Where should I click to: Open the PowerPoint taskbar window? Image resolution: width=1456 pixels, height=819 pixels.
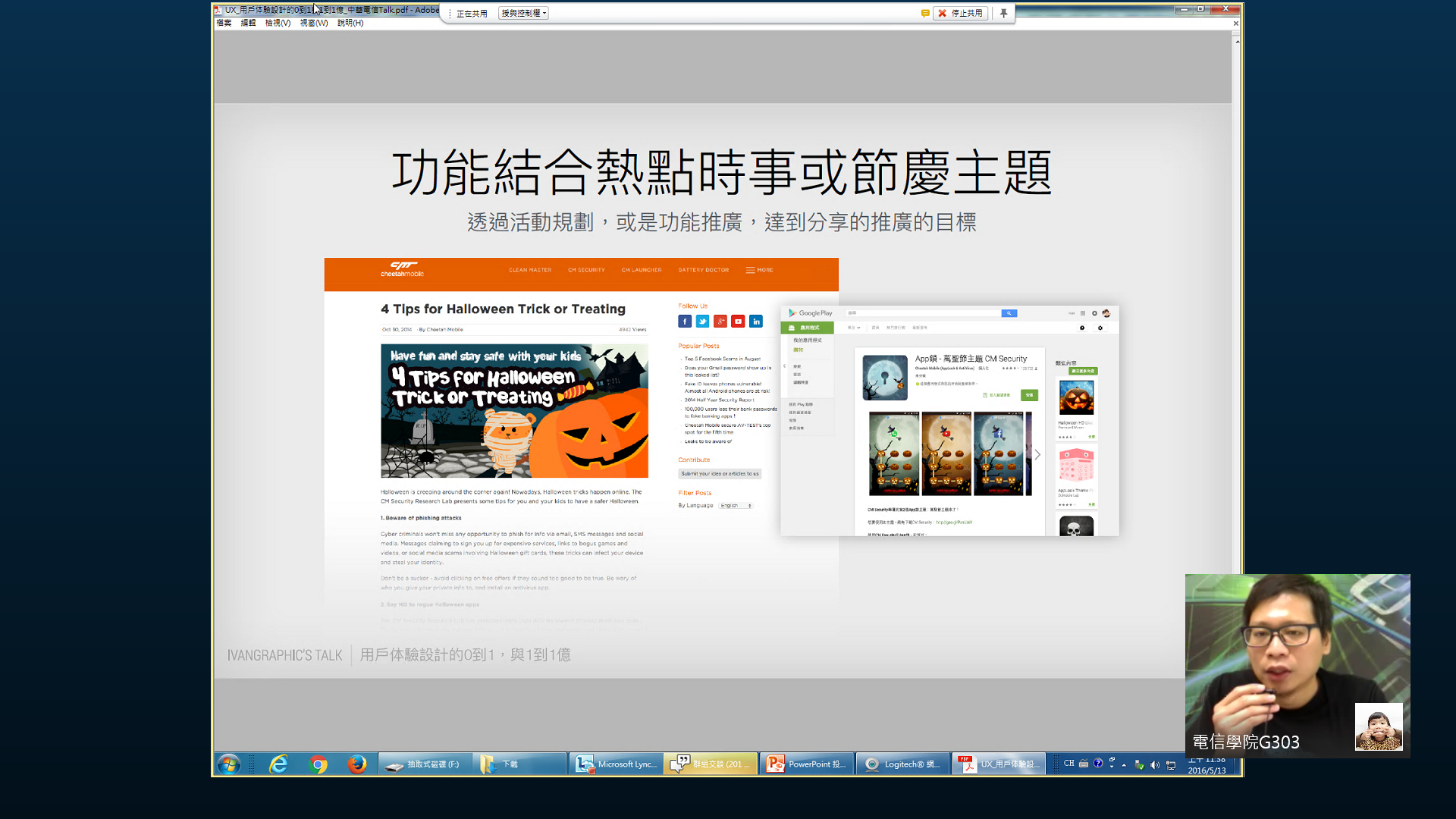tap(807, 764)
